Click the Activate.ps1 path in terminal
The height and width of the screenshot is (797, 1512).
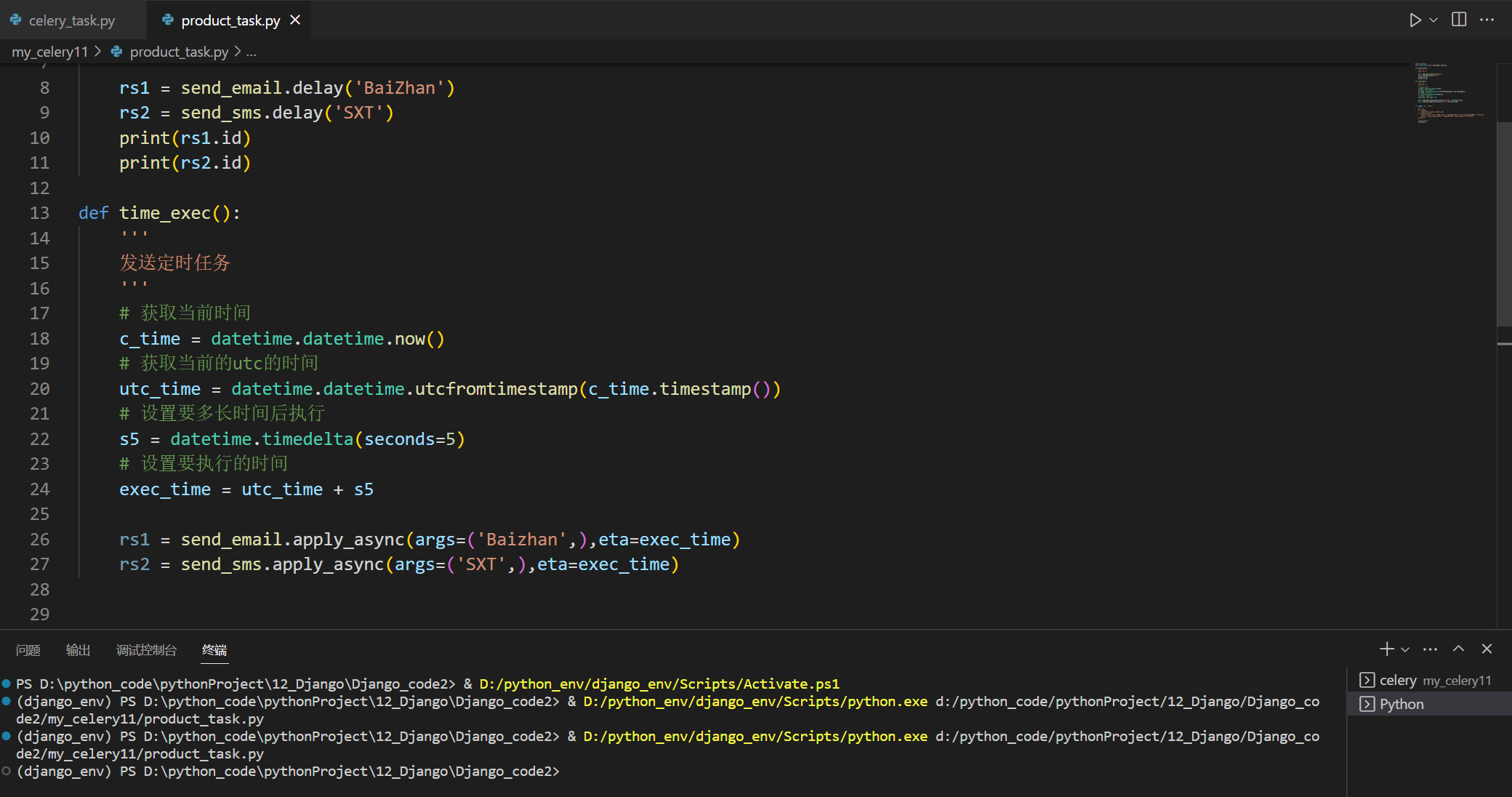click(659, 684)
